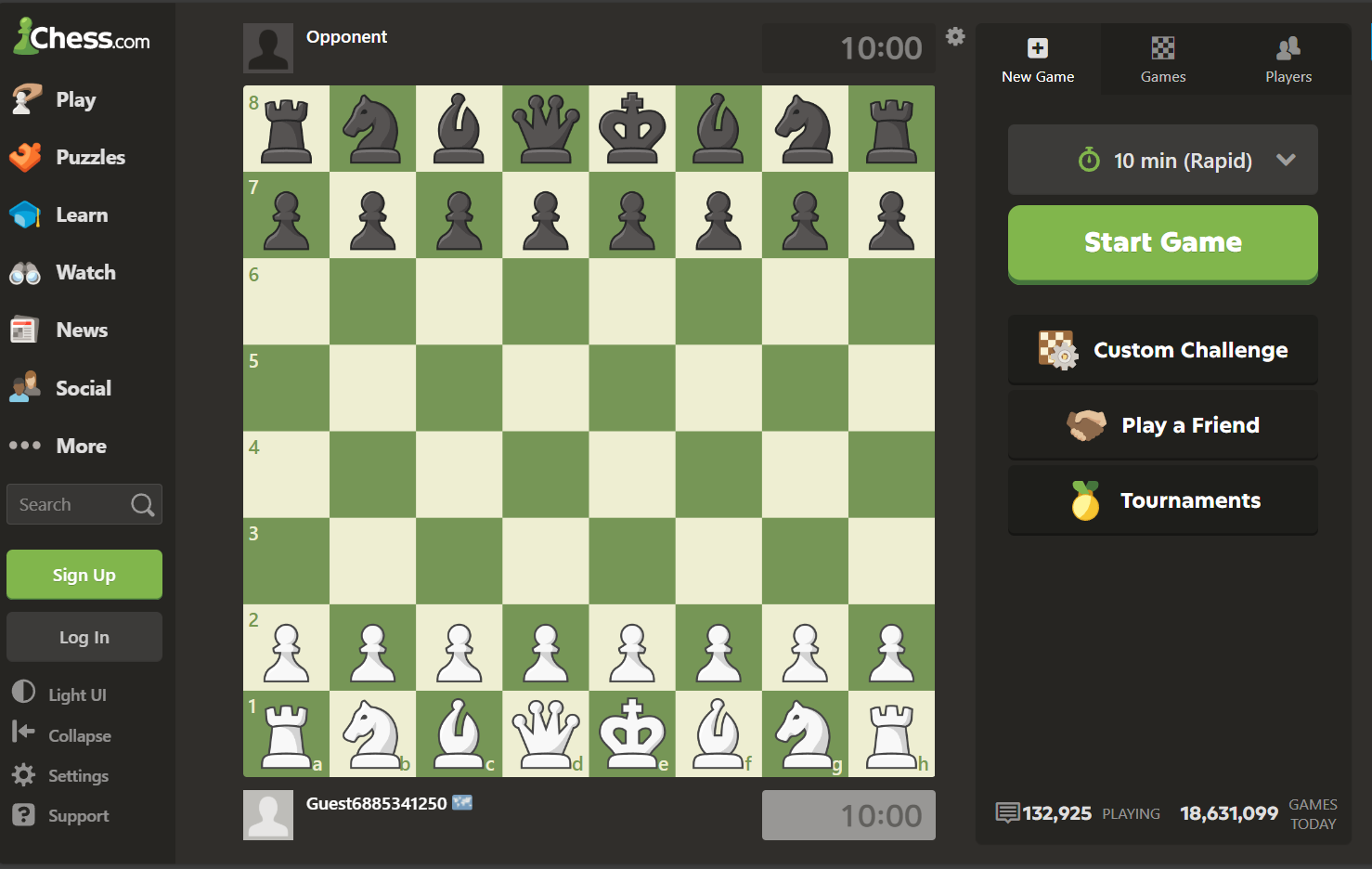This screenshot has height=869, width=1372.
Task: Click the guest's flag icon
Action: point(462,802)
